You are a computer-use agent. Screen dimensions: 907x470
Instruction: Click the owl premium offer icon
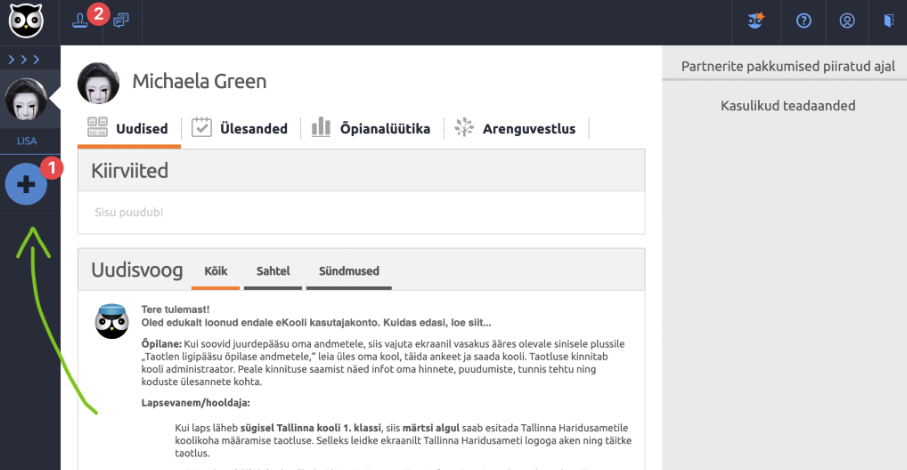tap(757, 21)
